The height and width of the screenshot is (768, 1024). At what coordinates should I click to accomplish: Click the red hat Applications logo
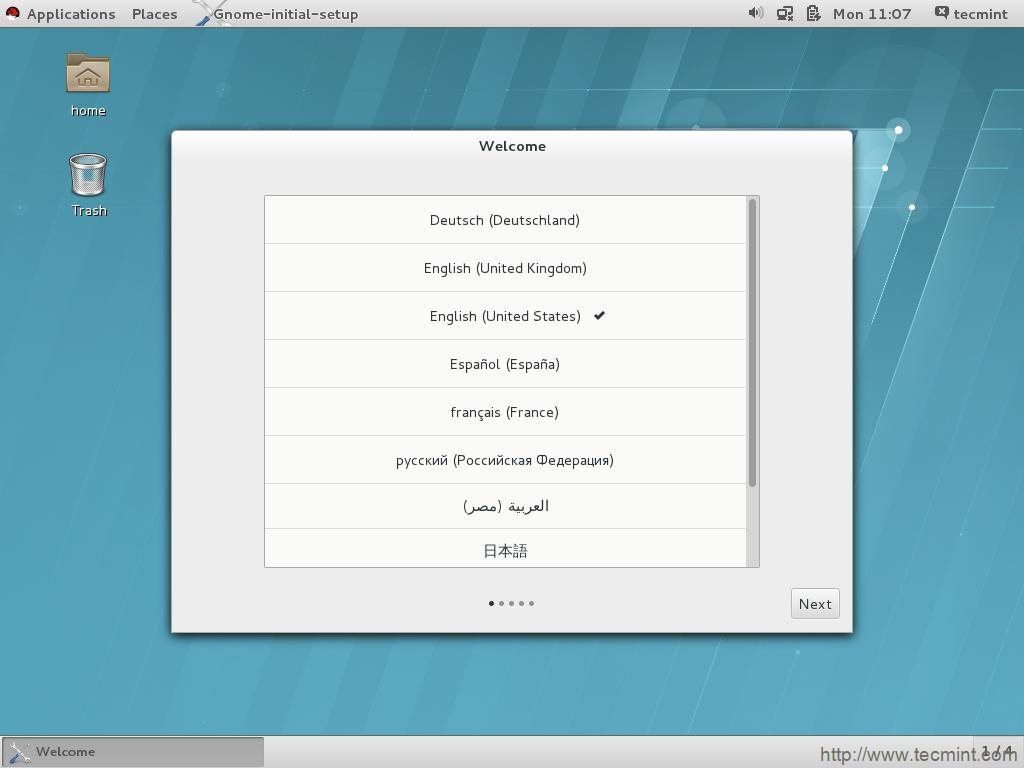(x=12, y=13)
